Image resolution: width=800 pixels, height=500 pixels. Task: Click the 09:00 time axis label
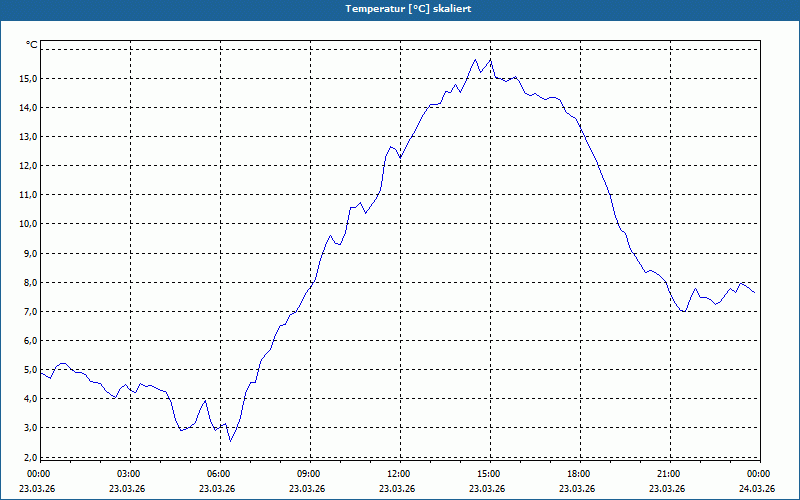(x=309, y=474)
